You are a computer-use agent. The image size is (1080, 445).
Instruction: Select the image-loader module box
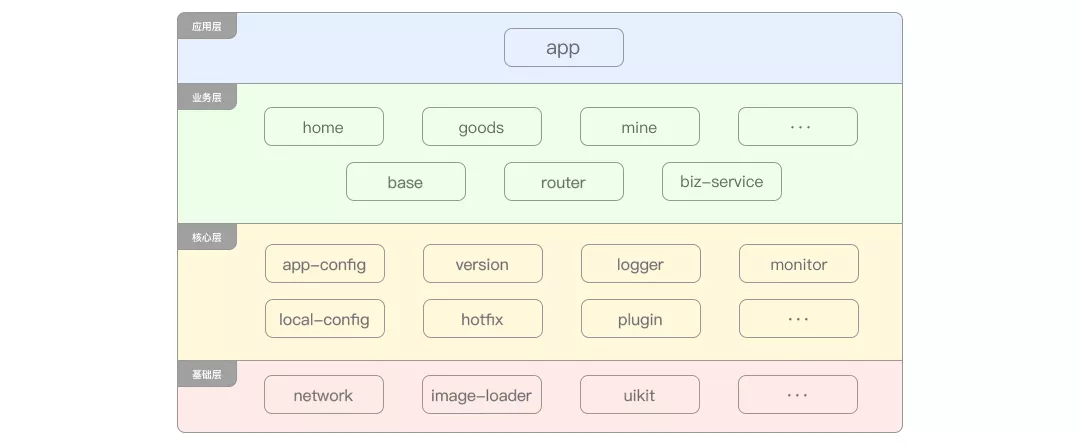[481, 395]
